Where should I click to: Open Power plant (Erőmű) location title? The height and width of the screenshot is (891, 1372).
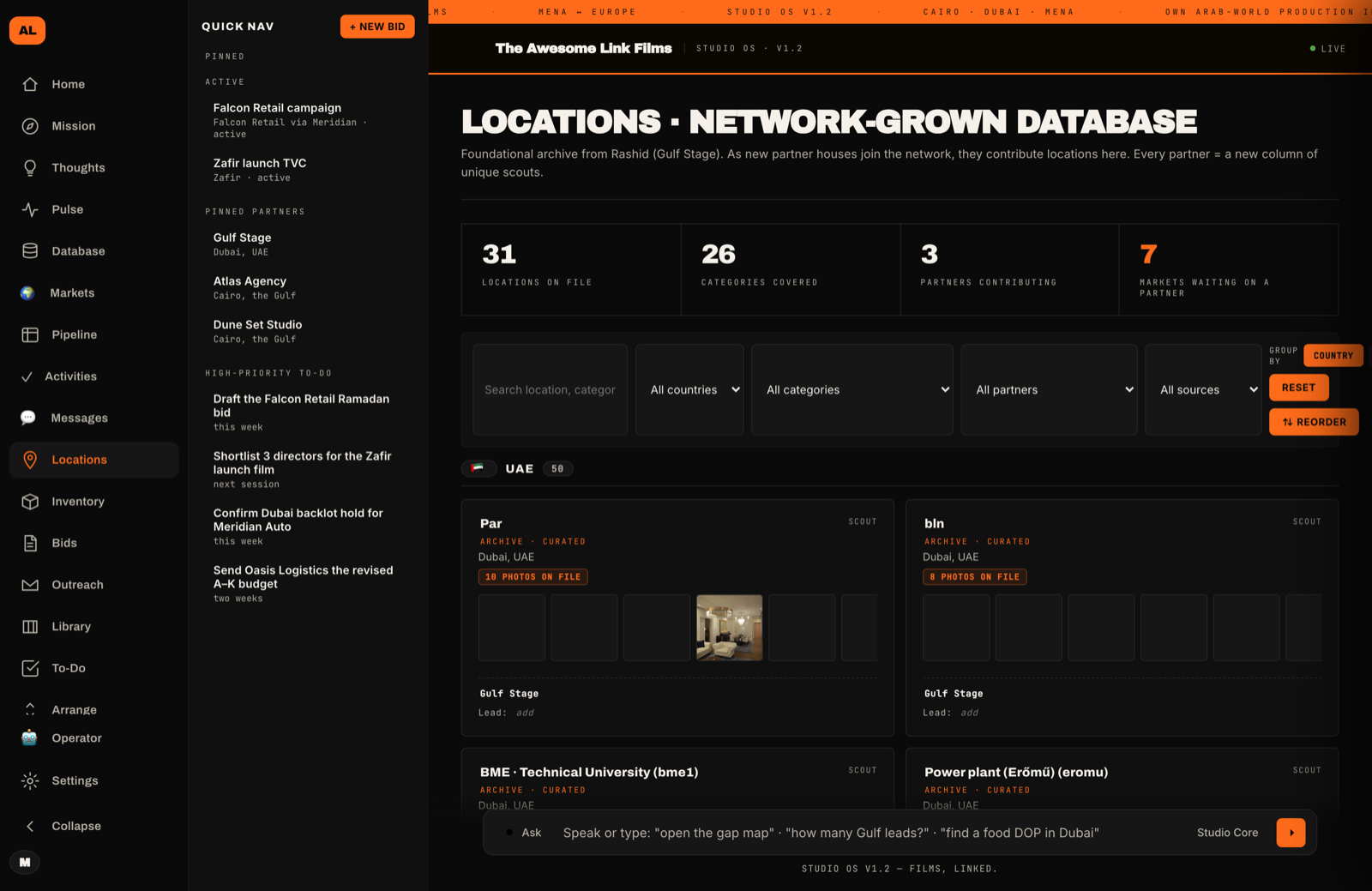[x=1016, y=772]
